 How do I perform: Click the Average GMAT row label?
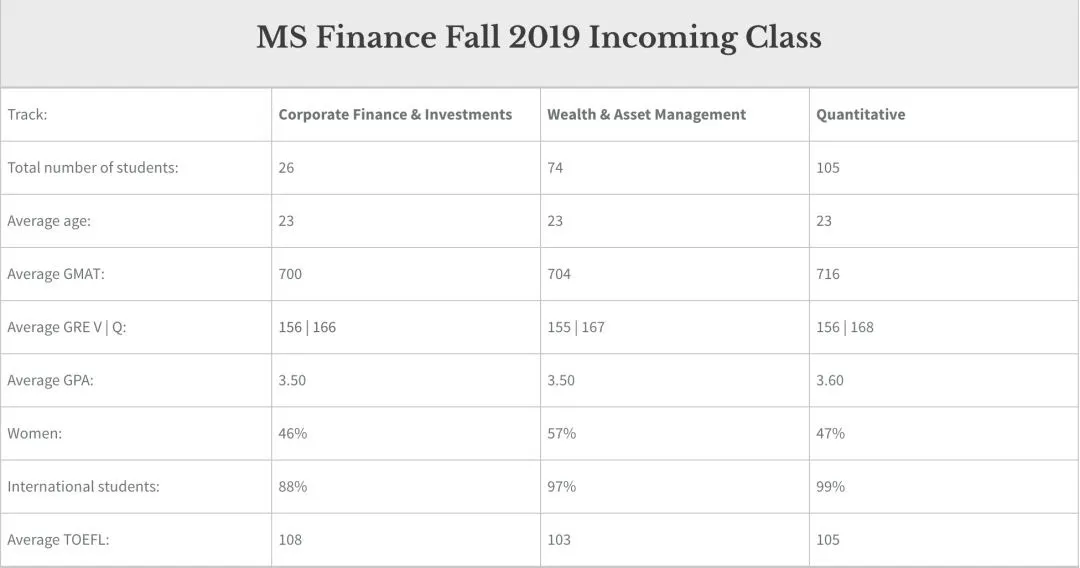point(54,274)
